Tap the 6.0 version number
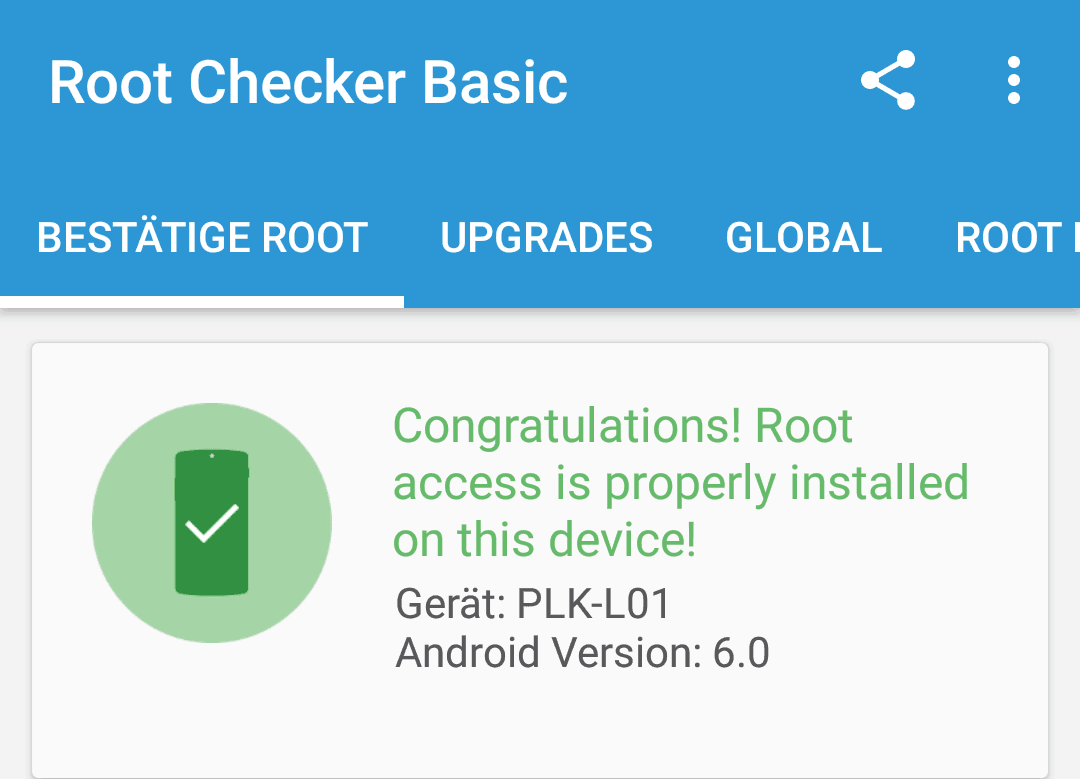 point(741,652)
